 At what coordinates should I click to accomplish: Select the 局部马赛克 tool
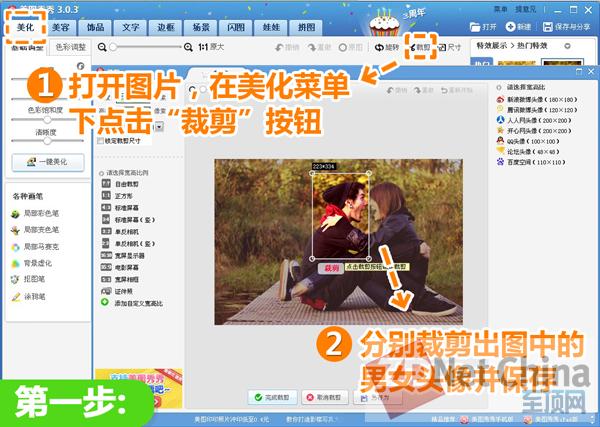coord(35,247)
